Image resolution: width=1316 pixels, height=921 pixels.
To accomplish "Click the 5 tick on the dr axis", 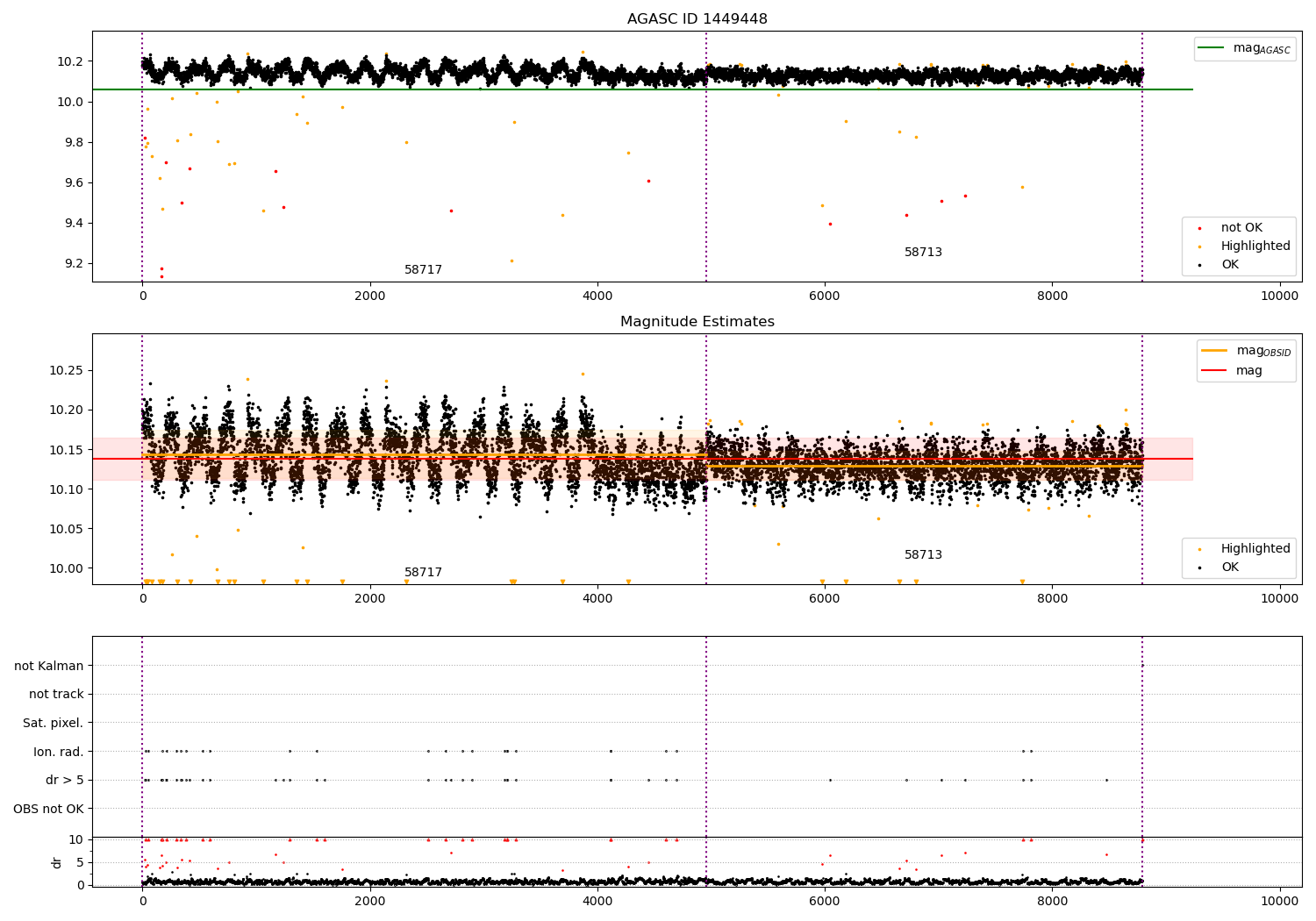I will 81,862.
